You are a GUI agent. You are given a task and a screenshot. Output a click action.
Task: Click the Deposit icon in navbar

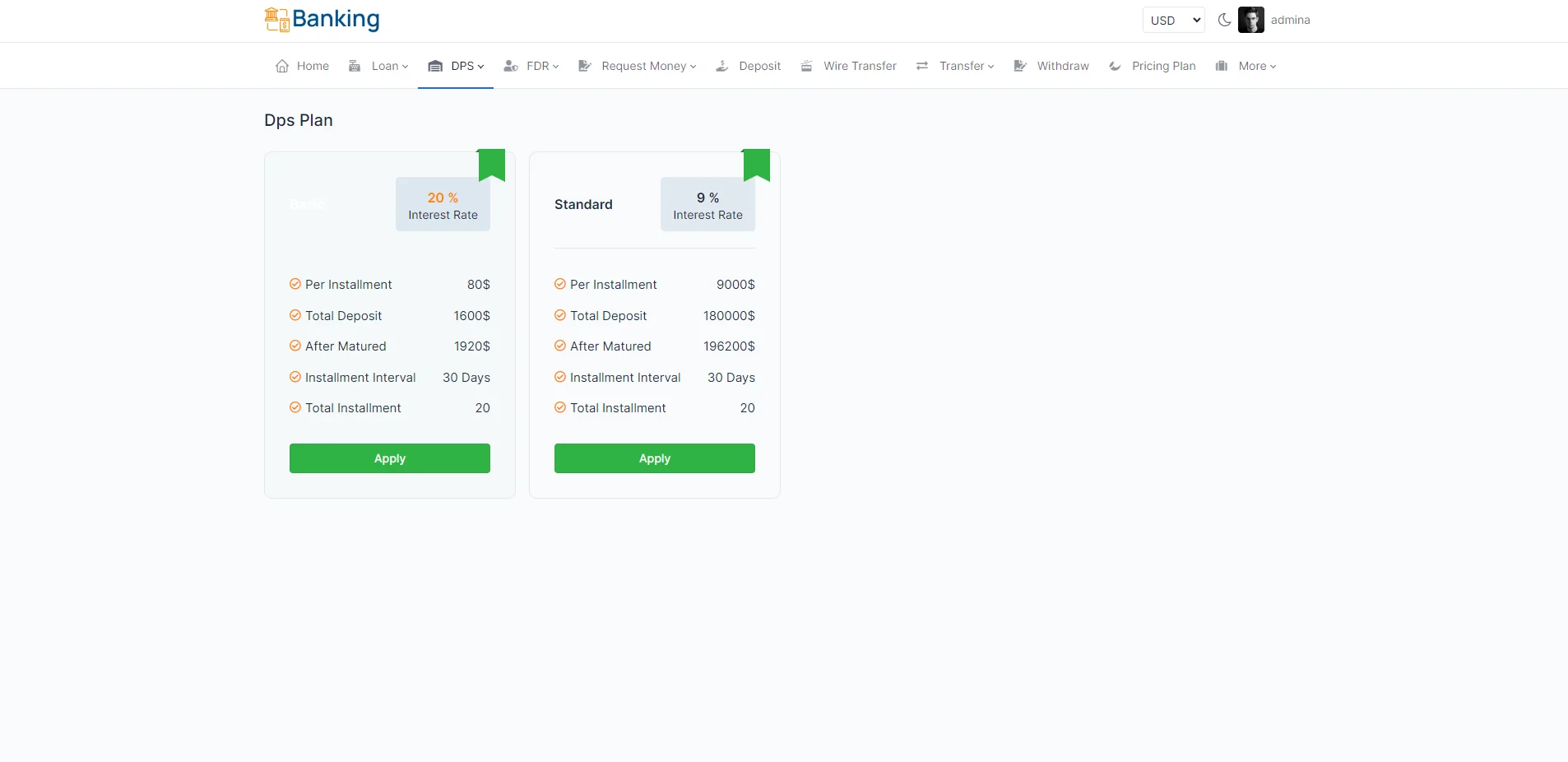coord(722,66)
